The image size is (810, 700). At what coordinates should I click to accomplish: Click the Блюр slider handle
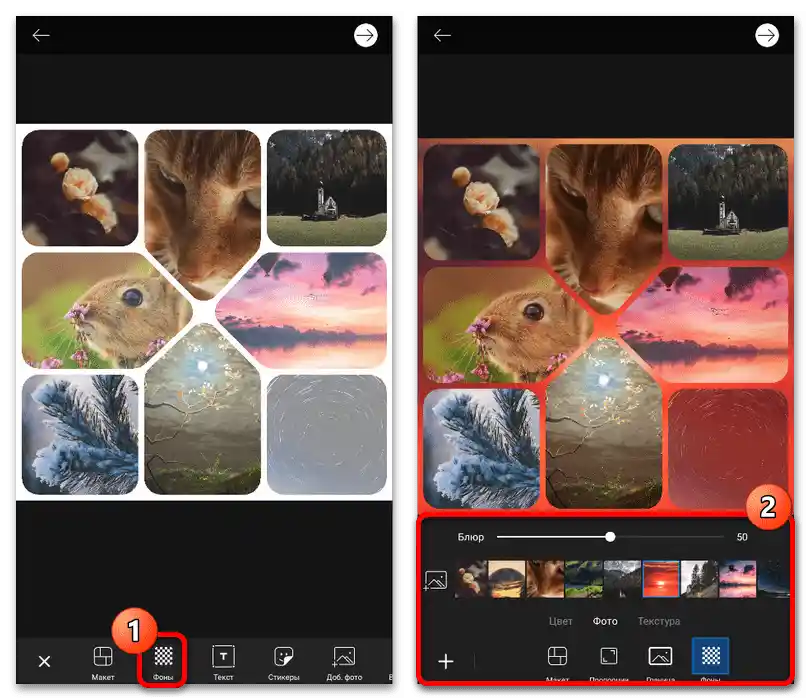610,537
